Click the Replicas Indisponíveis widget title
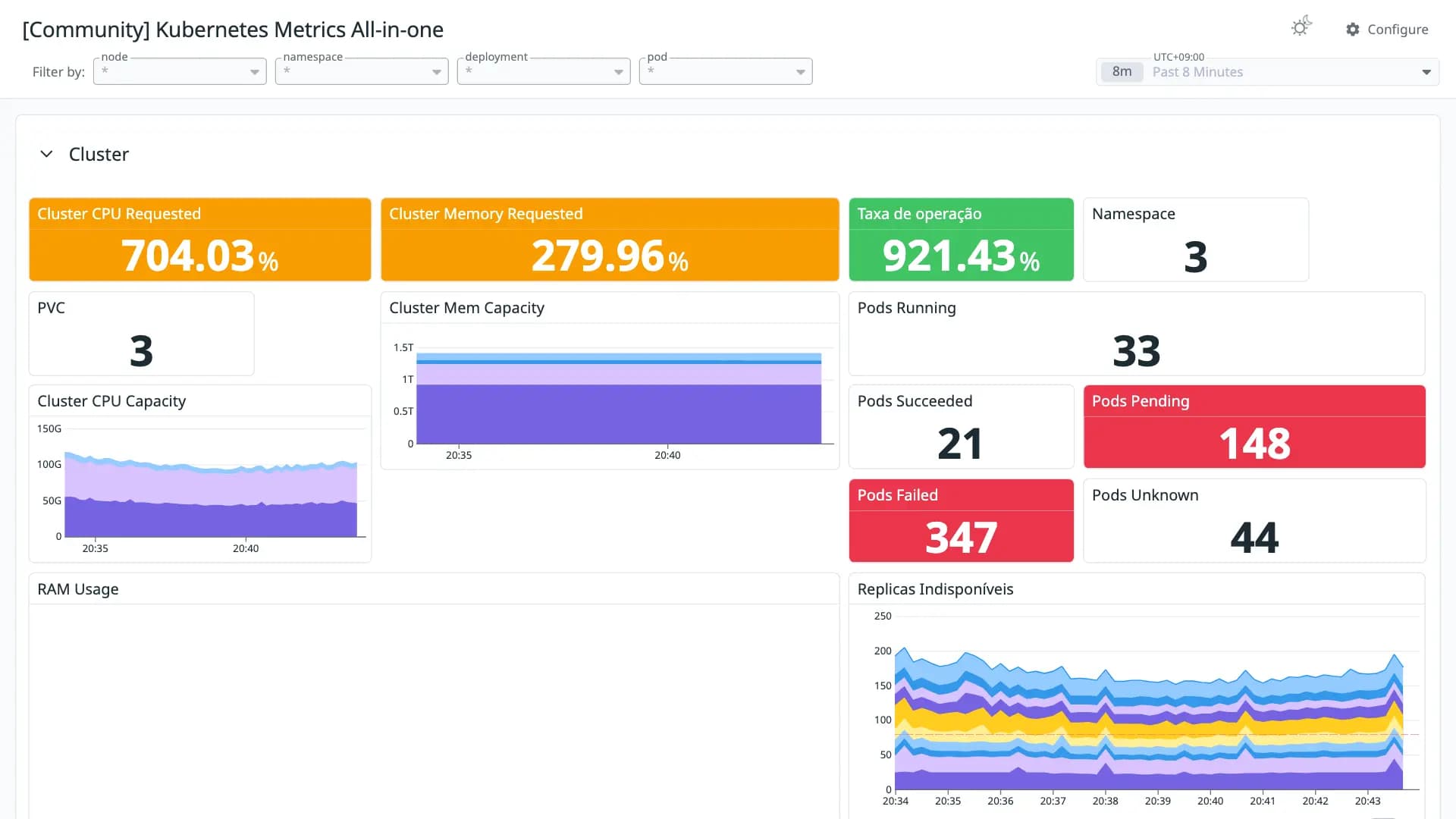 tap(935, 589)
